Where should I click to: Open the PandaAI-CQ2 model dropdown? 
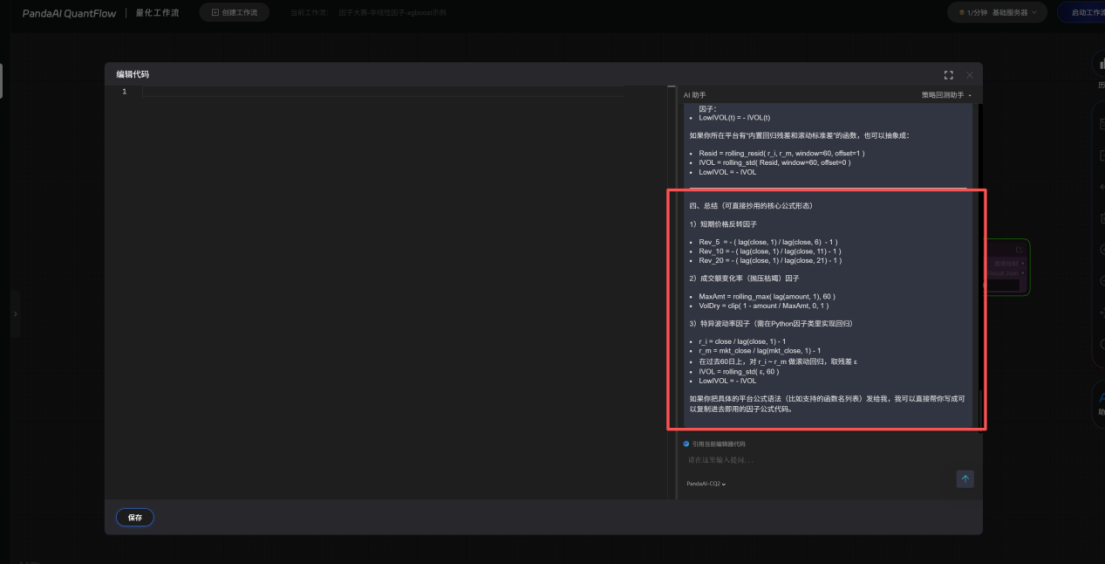(706, 483)
